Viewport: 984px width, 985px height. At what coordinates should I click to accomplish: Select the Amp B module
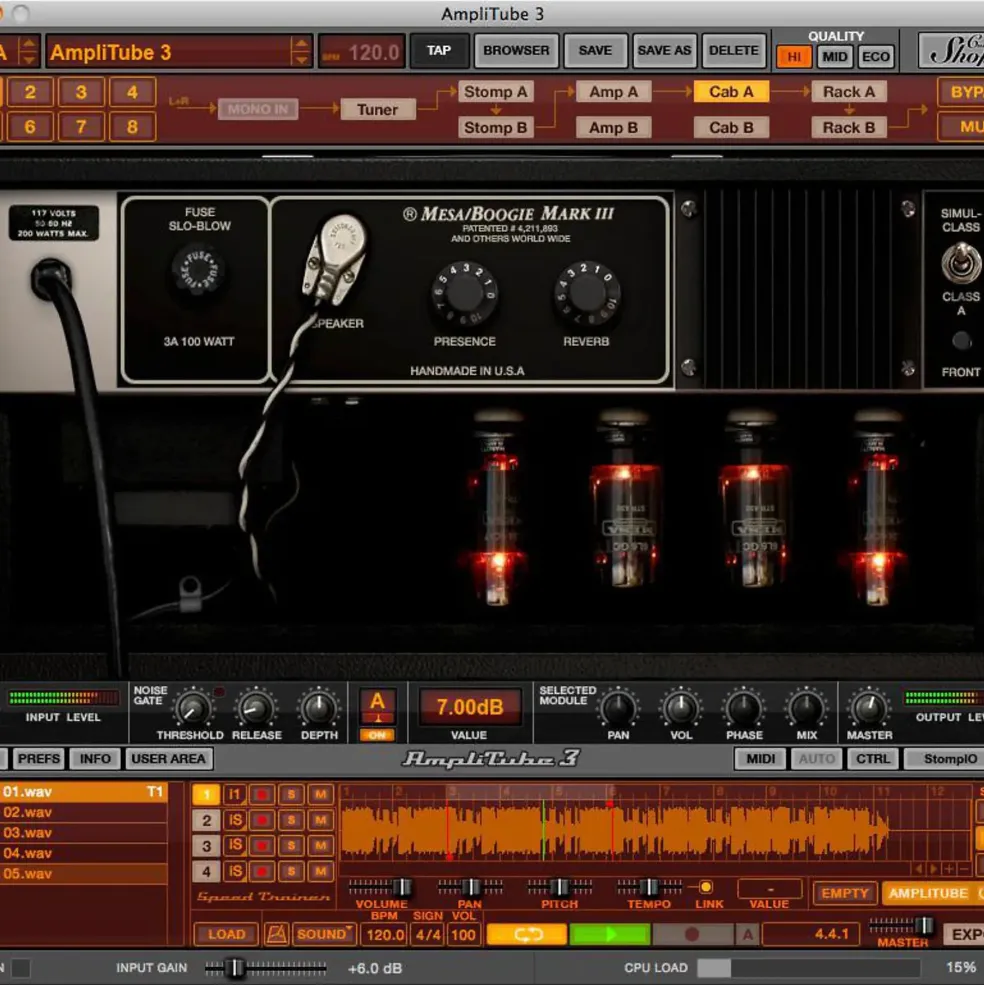(x=613, y=128)
